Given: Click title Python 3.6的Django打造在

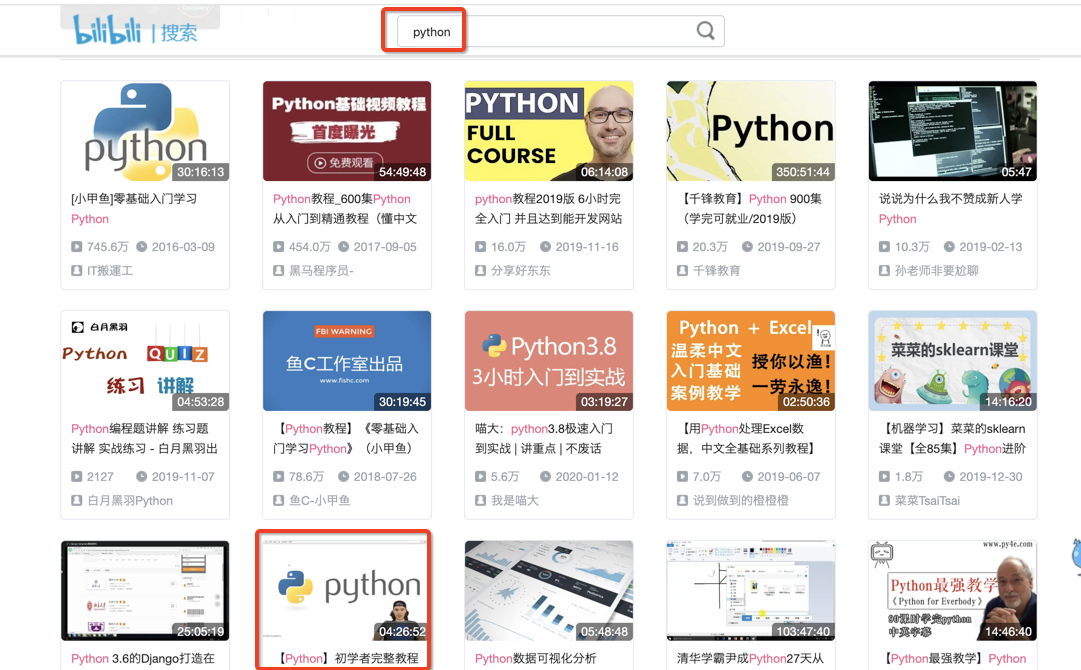Looking at the screenshot, I should tap(143, 658).
